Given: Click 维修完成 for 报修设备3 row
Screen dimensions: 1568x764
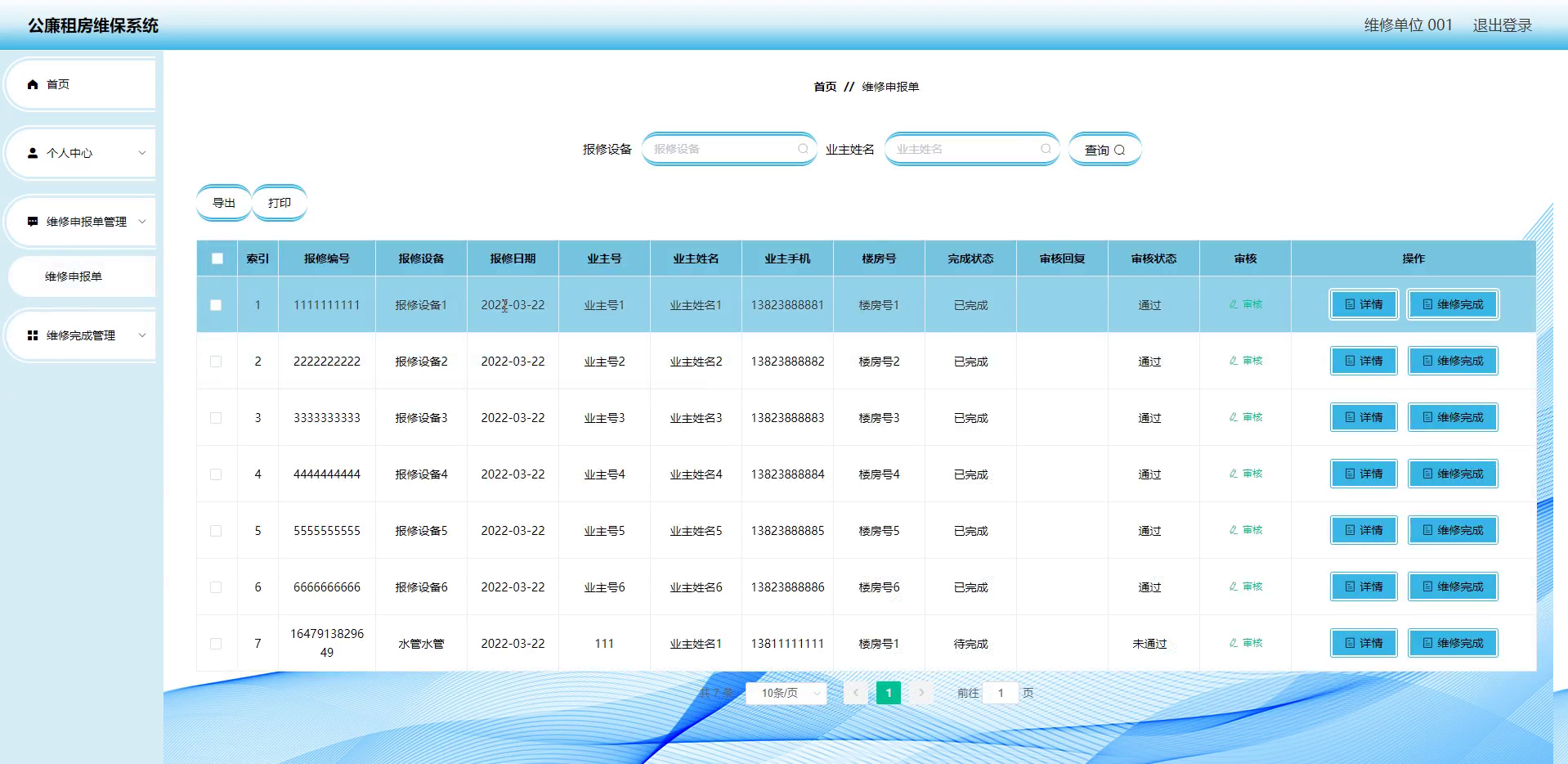Looking at the screenshot, I should pos(1453,417).
